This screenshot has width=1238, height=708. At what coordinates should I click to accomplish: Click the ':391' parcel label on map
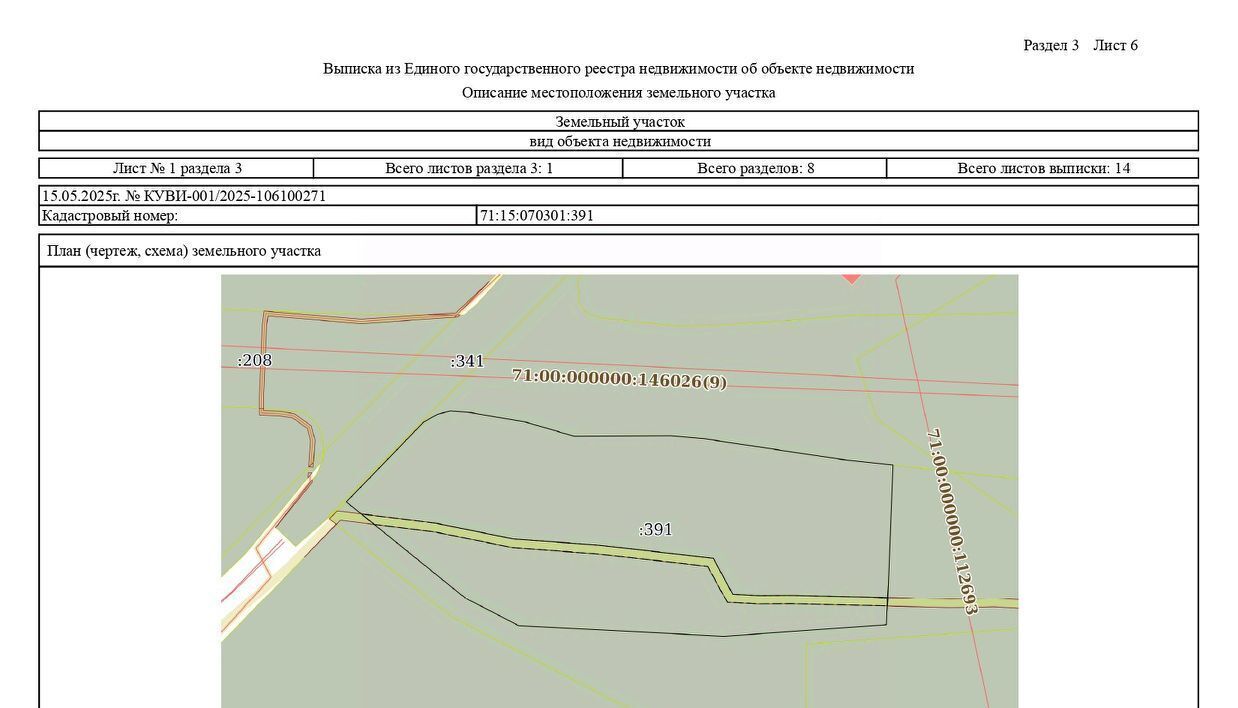[656, 530]
